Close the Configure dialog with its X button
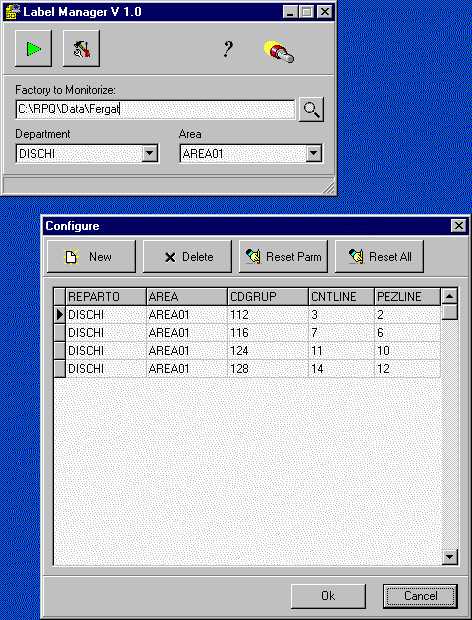Viewport: 472px width, 620px height. click(x=458, y=225)
